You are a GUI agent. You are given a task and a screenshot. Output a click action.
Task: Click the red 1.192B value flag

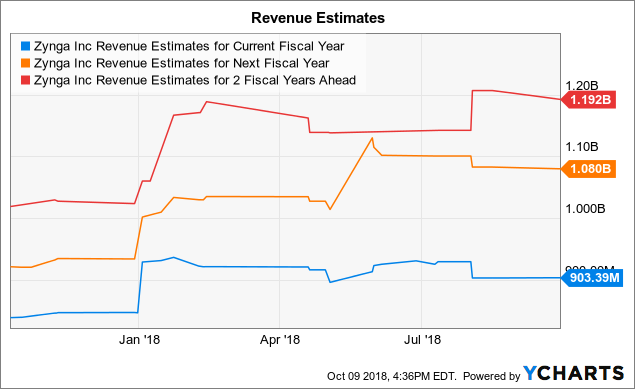click(588, 100)
